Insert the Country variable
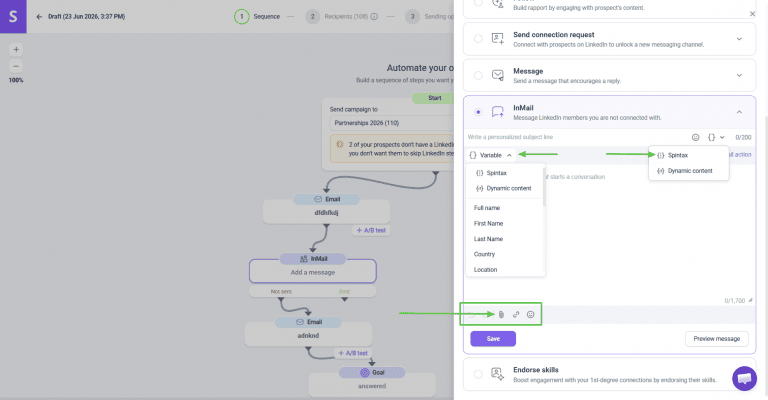 pyautogui.click(x=484, y=255)
